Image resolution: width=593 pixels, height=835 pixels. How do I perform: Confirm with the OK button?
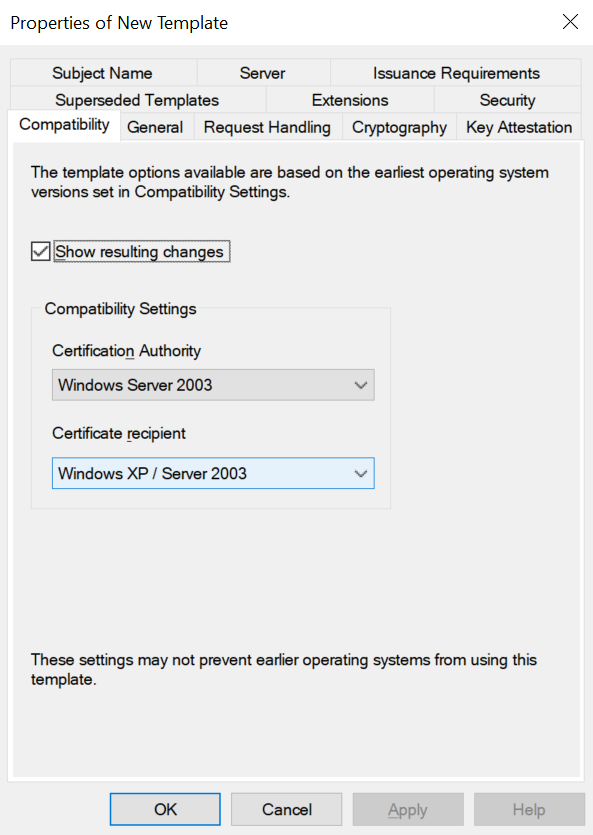pyautogui.click(x=165, y=809)
